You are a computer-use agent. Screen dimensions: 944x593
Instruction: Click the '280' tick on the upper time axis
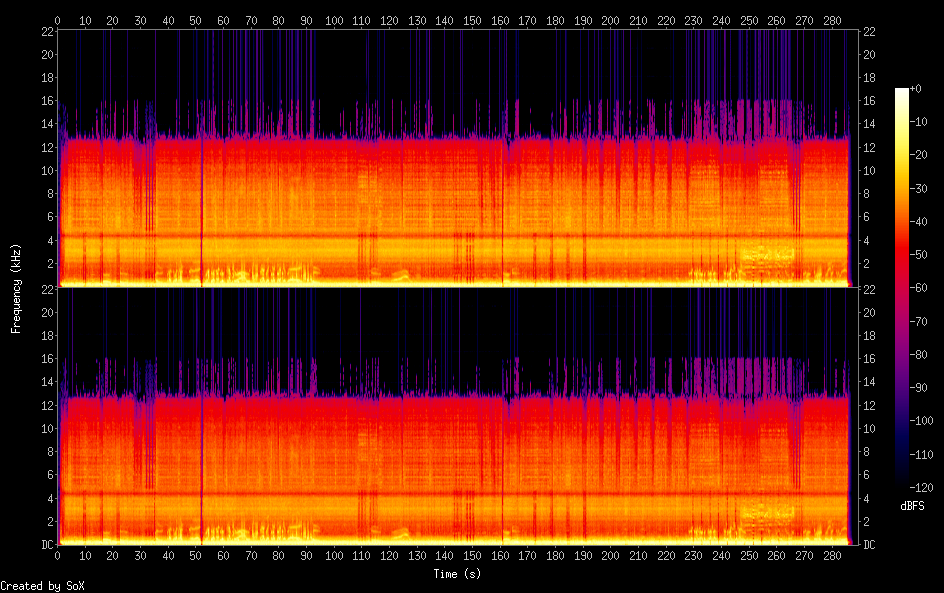[832, 20]
